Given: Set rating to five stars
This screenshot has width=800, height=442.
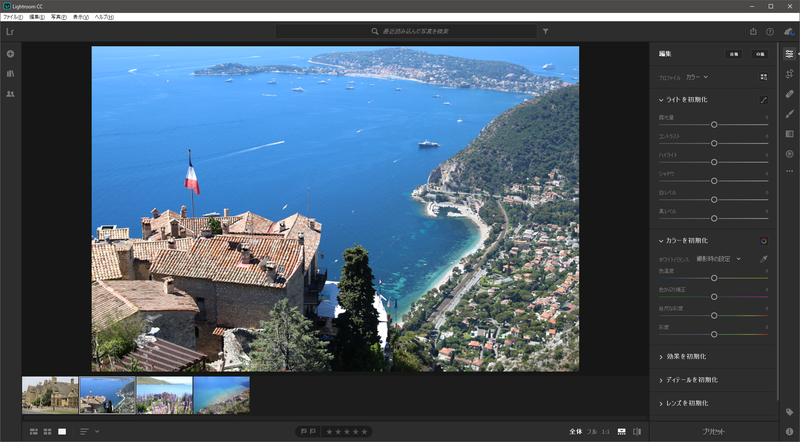Looking at the screenshot, I should tap(364, 432).
